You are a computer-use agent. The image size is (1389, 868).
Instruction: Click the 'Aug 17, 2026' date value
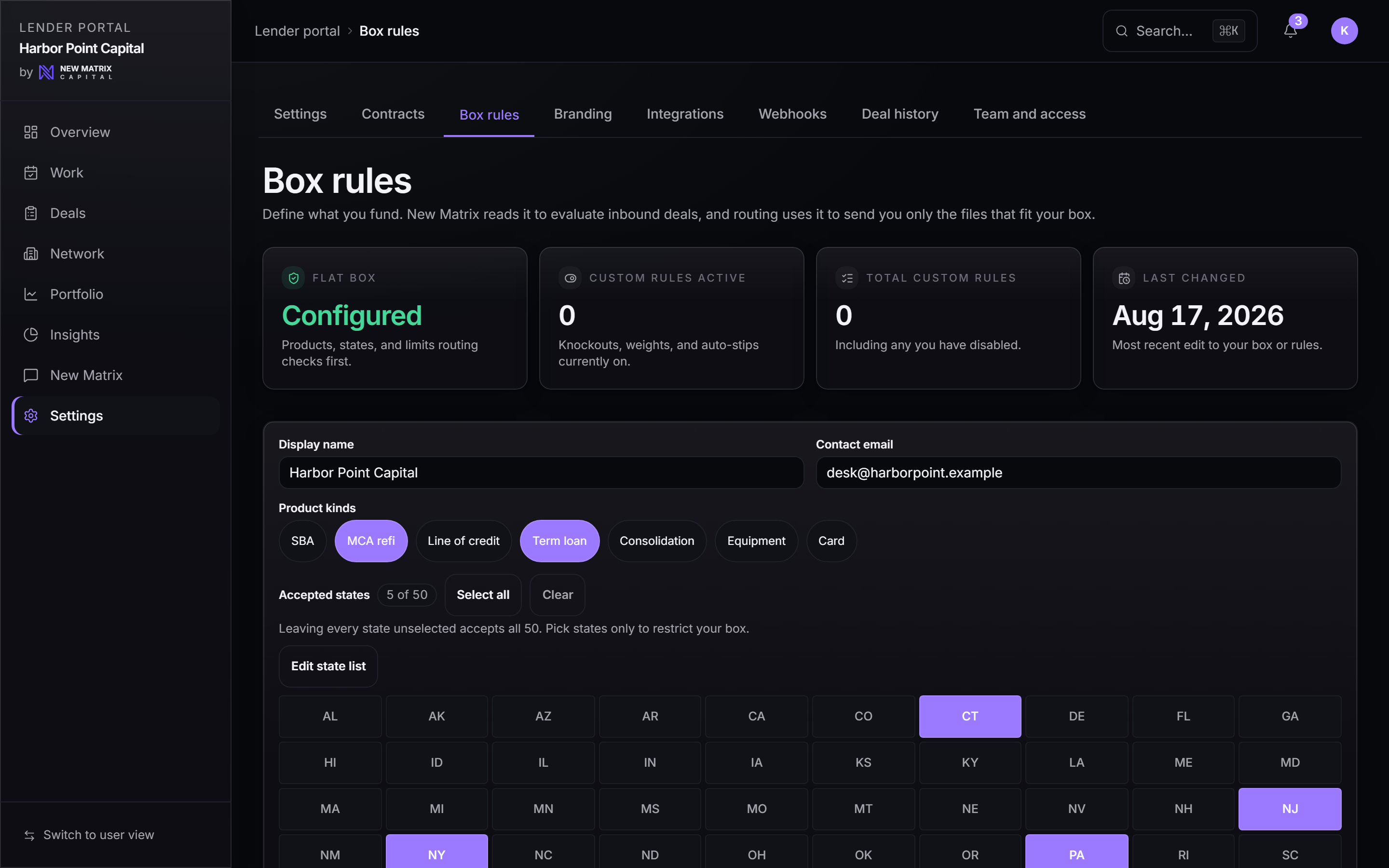tap(1198, 315)
